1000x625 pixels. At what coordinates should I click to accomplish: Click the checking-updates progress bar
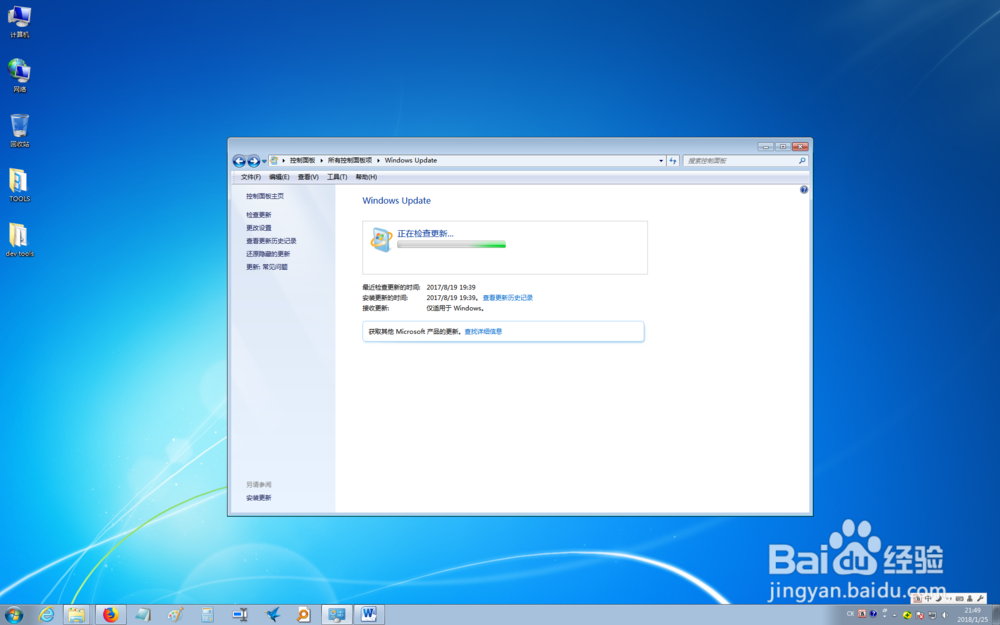[451, 245]
